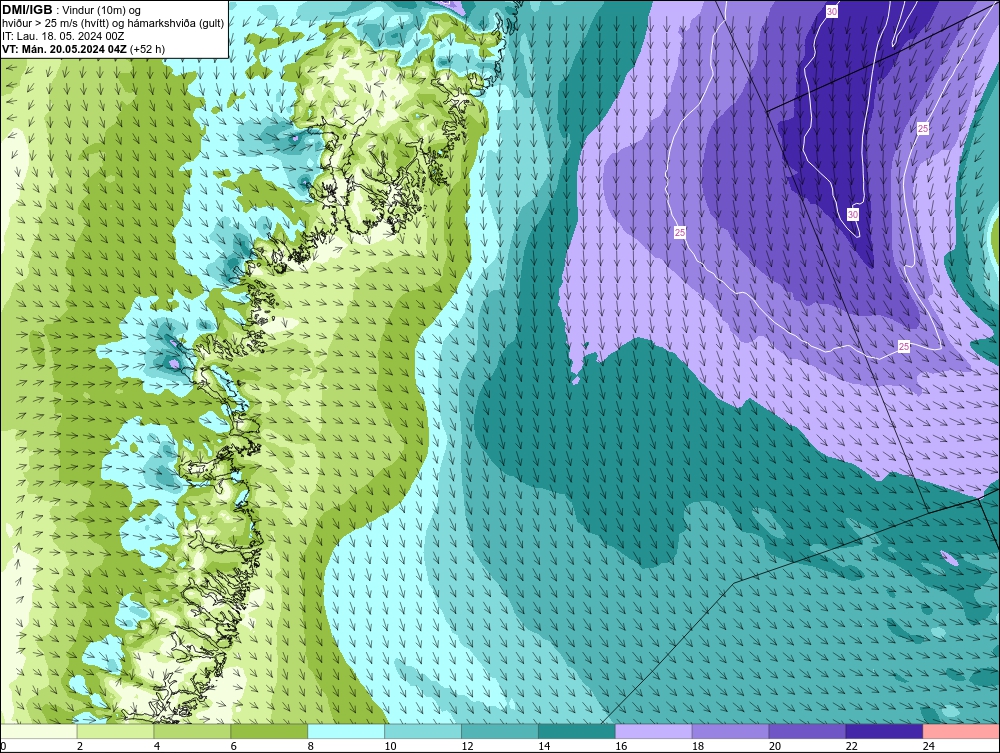
Task: Click the '(+52 h)' forecast offset text
Action: (x=147, y=49)
